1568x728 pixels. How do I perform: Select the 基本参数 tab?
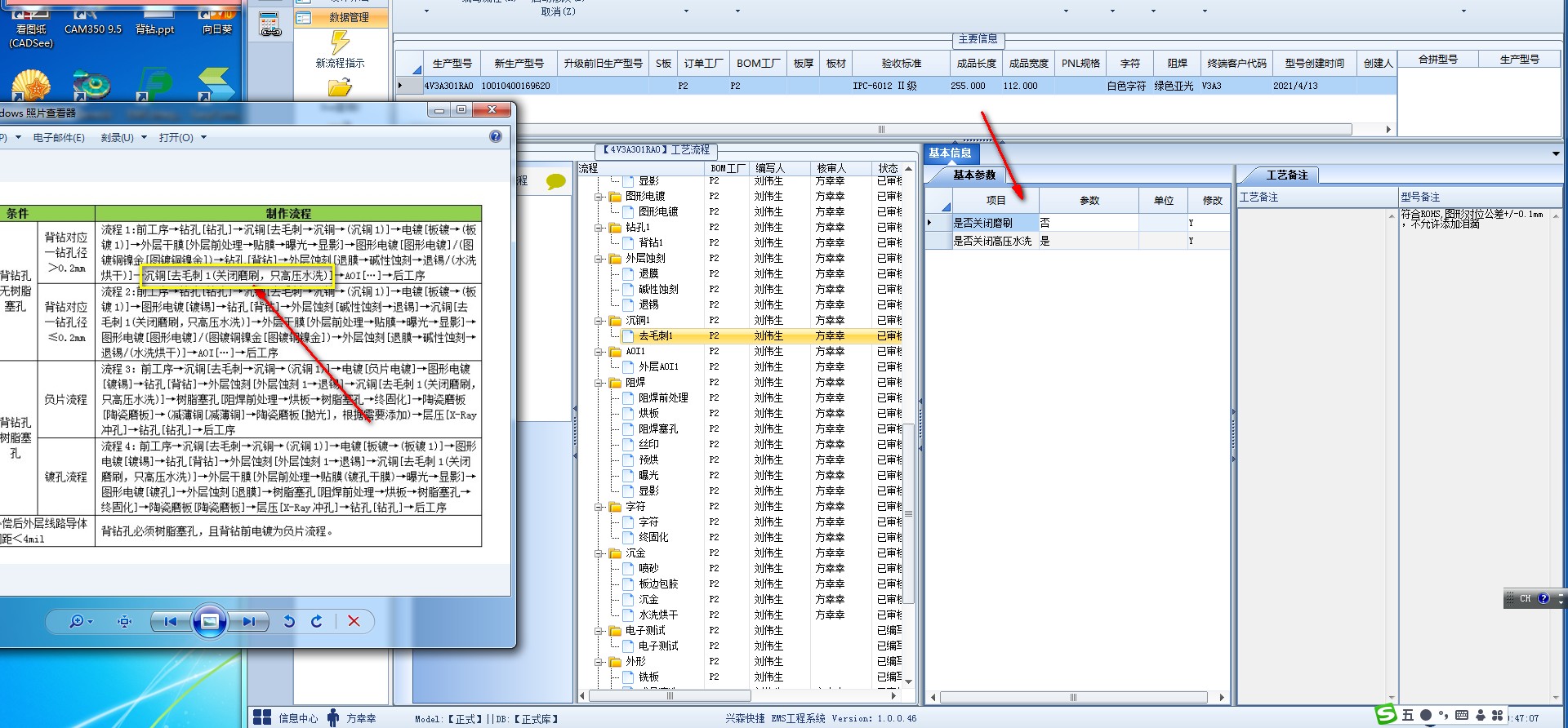[x=974, y=175]
